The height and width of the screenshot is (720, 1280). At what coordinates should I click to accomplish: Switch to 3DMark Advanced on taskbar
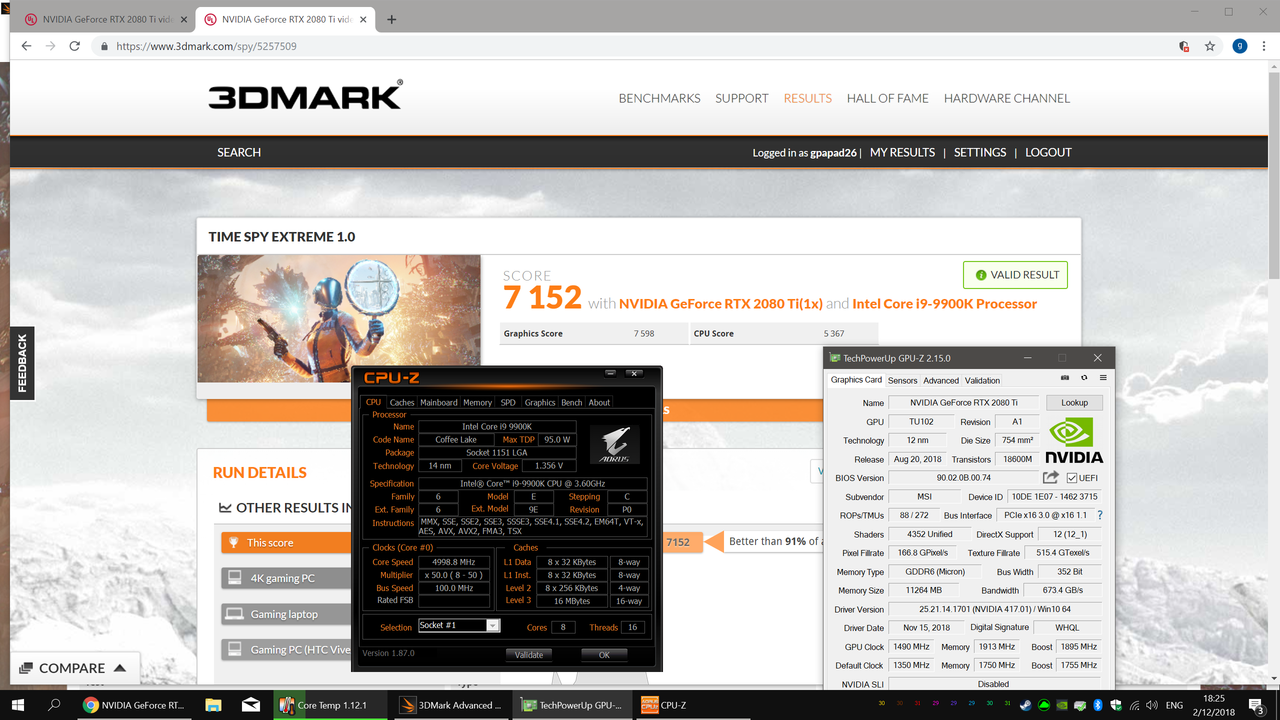[450, 705]
